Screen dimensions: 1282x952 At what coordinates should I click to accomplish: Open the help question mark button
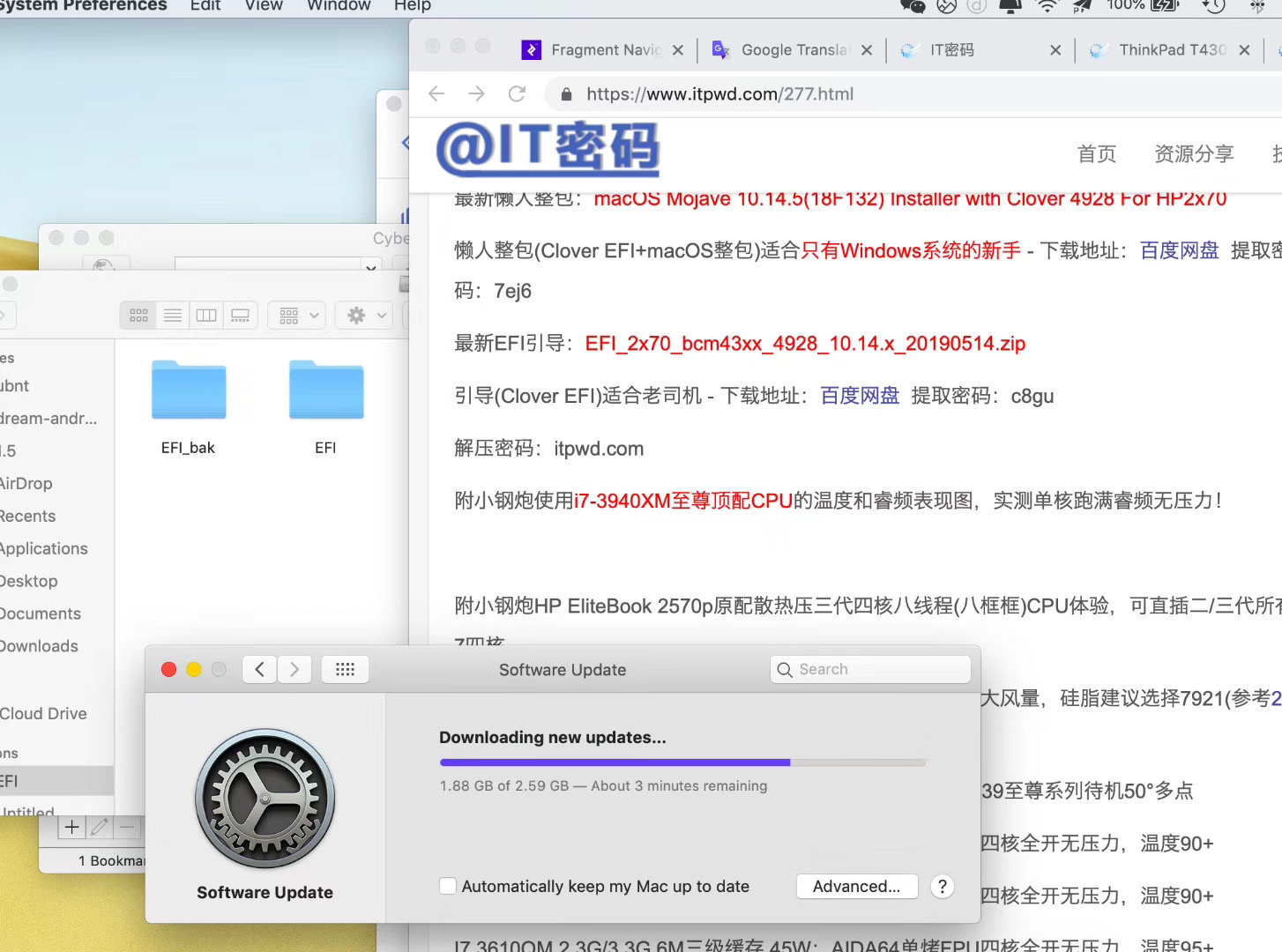click(943, 886)
